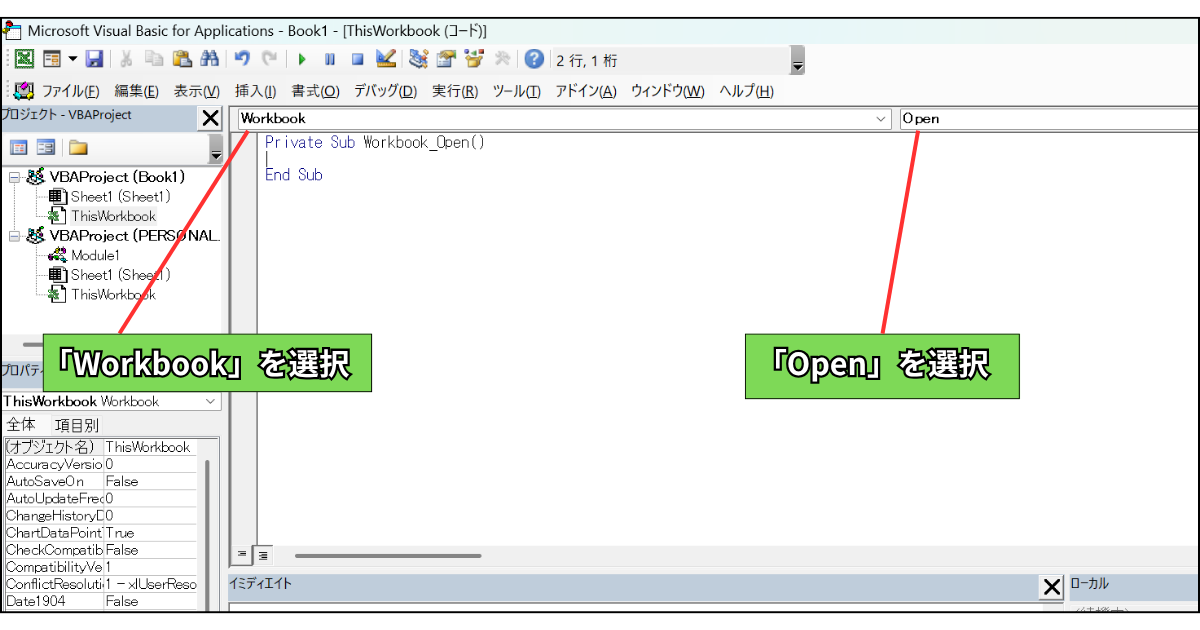
Task: Save the workbook with the floppy icon
Action: pos(94,59)
